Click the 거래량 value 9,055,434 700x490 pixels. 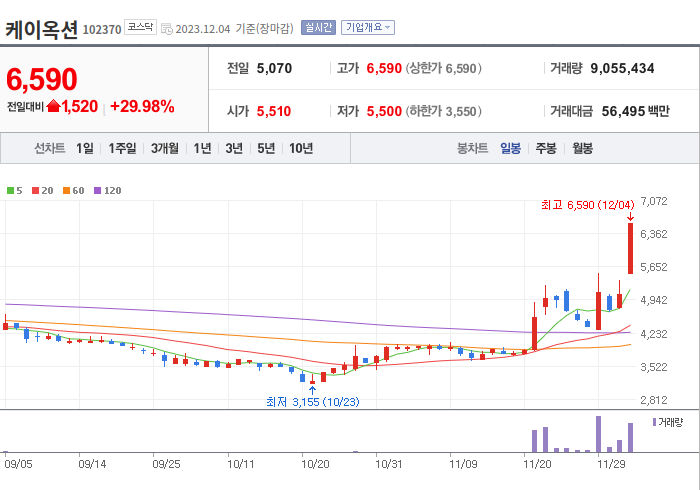[622, 68]
